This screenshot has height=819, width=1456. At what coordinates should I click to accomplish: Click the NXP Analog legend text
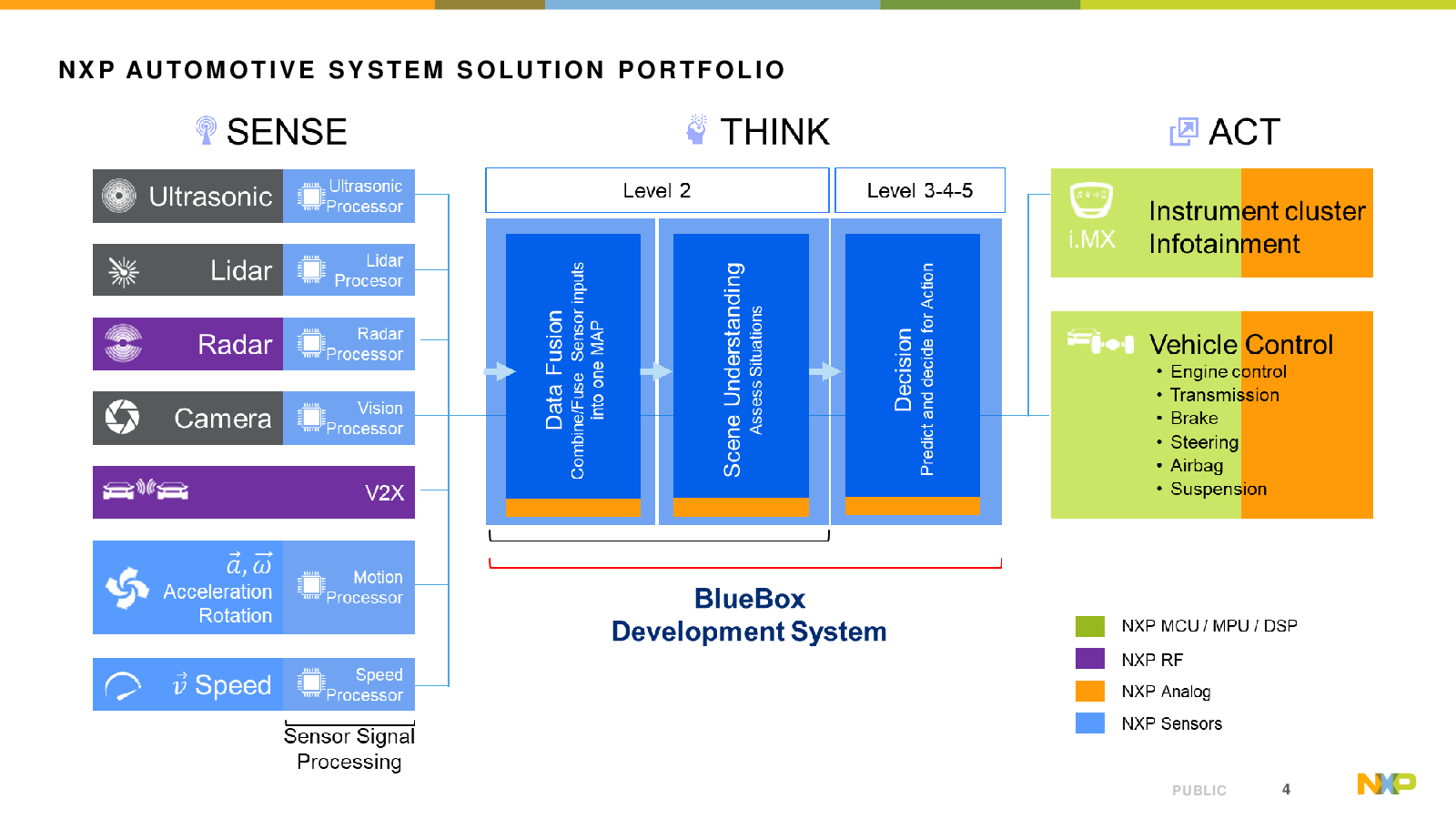click(1166, 692)
